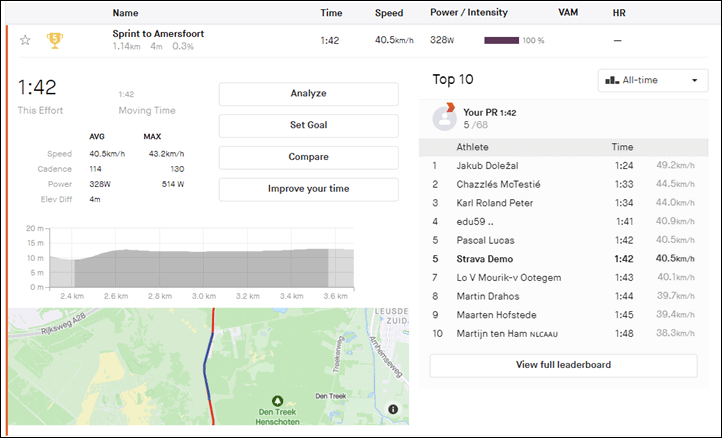Screen dimensions: 722x438
Task: Open athlete Maarten Hofstede
Action: [x=496, y=315]
